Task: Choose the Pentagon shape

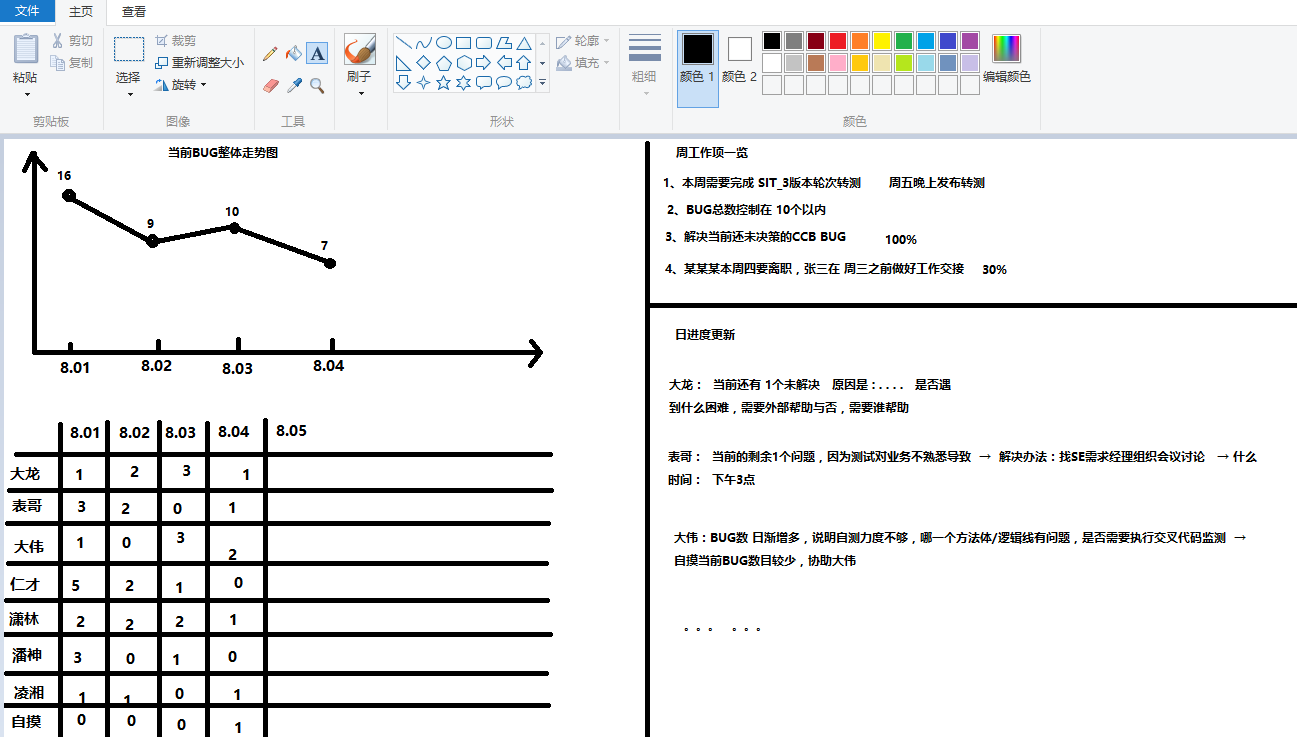Action: pyautogui.click(x=443, y=63)
